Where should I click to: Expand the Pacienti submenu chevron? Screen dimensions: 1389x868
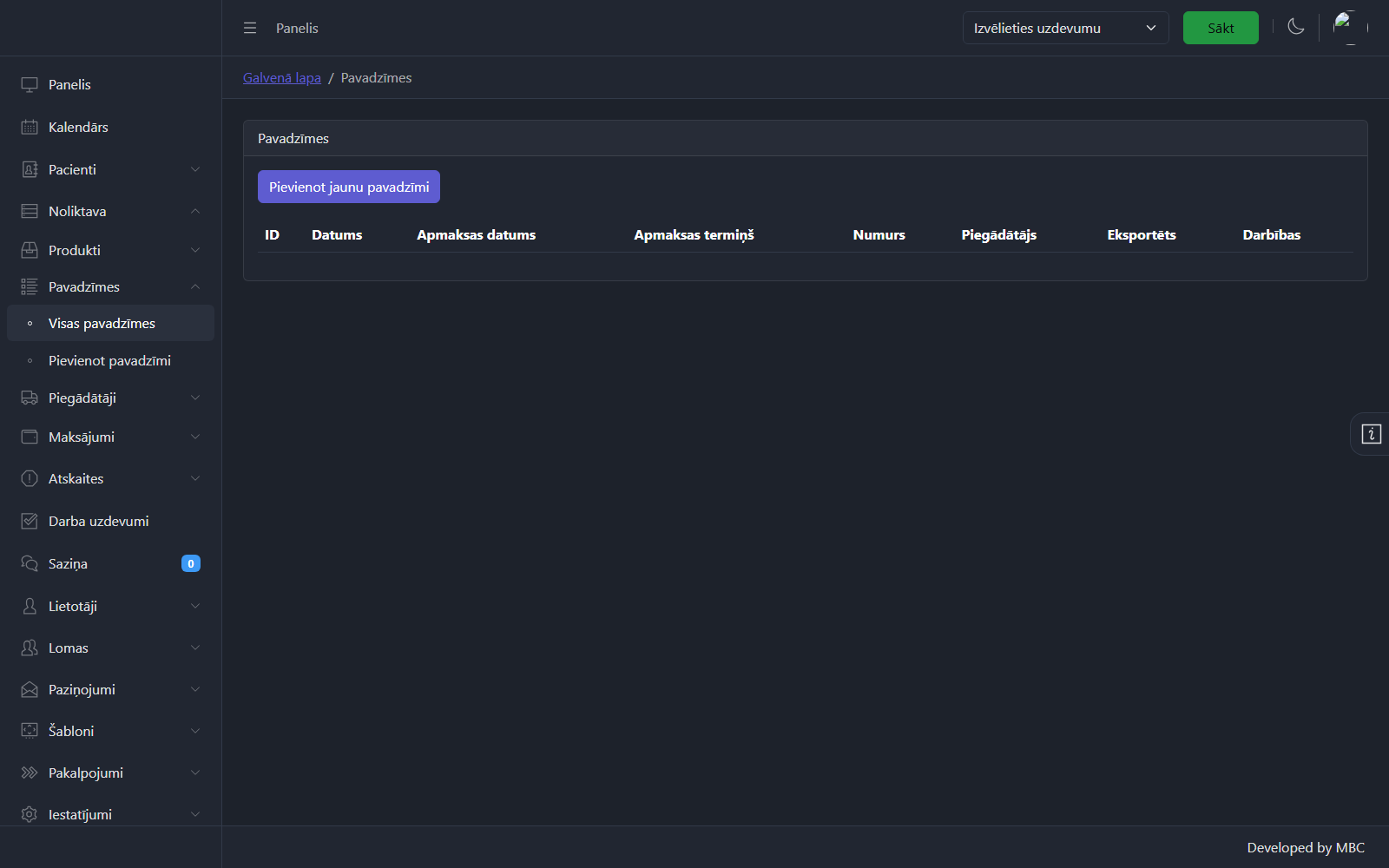[x=195, y=169]
